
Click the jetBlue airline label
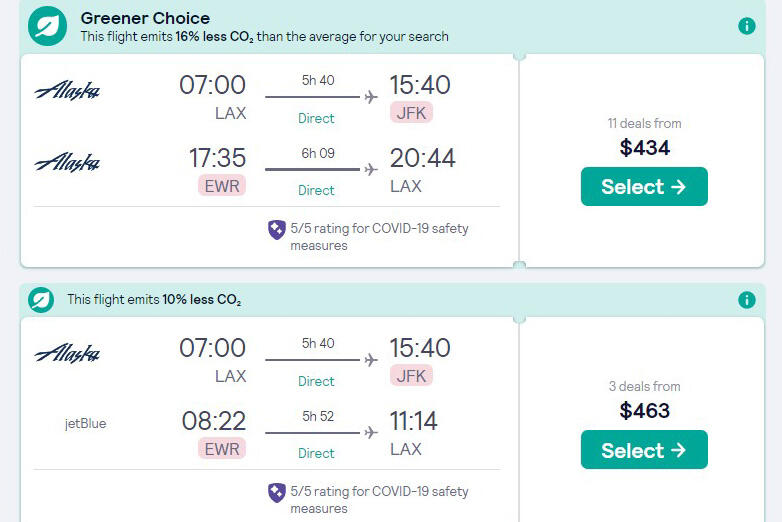85,423
